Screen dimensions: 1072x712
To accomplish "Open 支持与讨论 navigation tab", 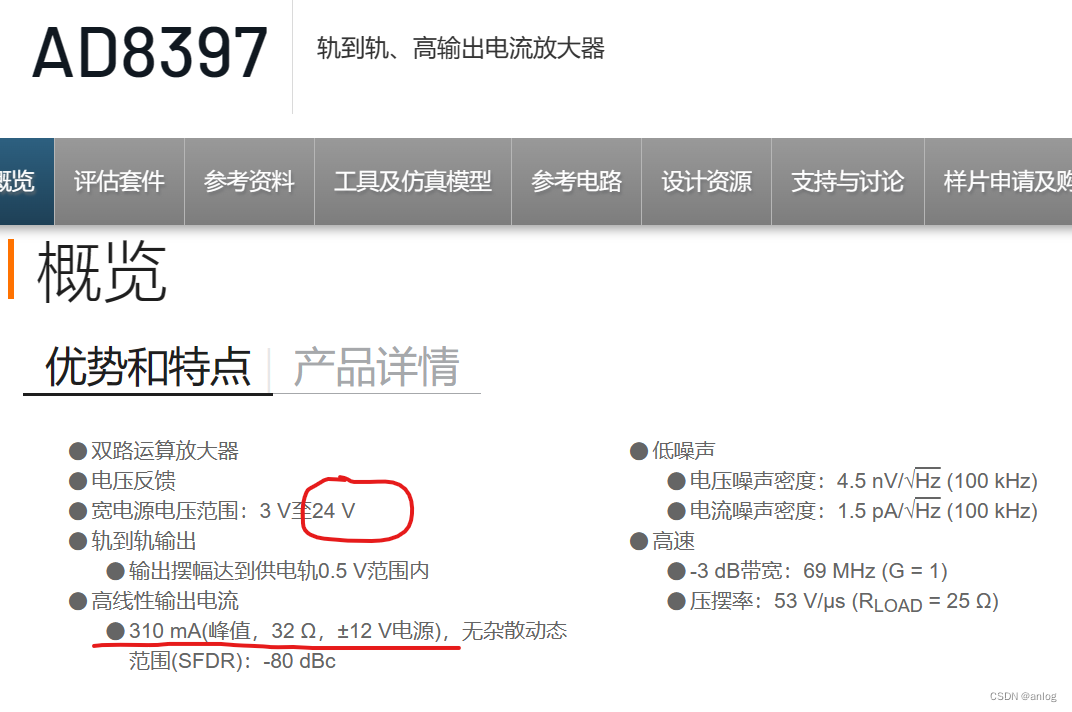I will pos(848,181).
